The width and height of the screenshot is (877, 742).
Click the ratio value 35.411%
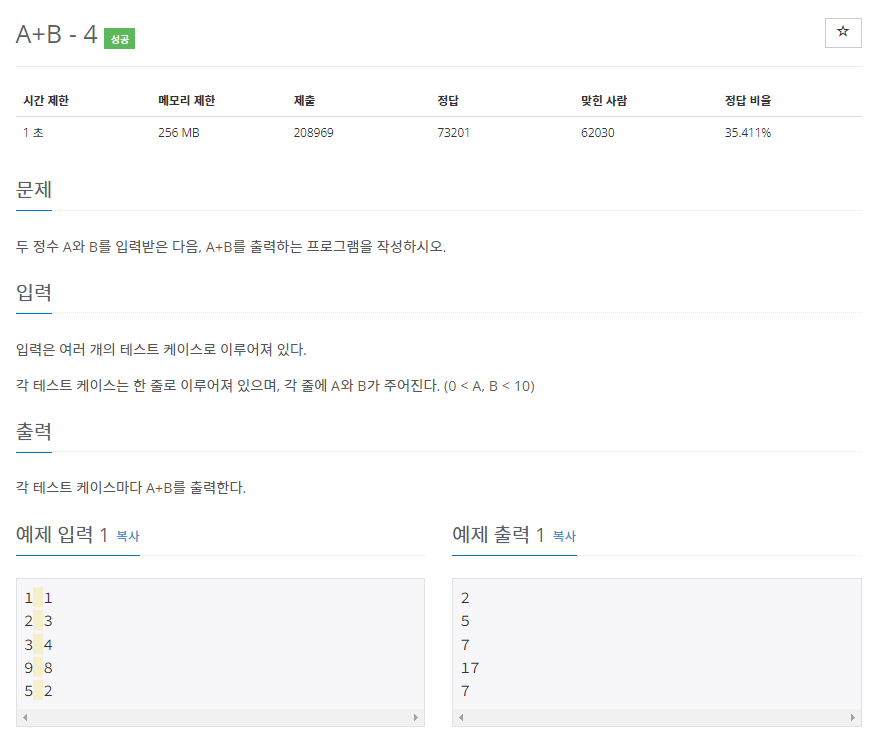748,133
